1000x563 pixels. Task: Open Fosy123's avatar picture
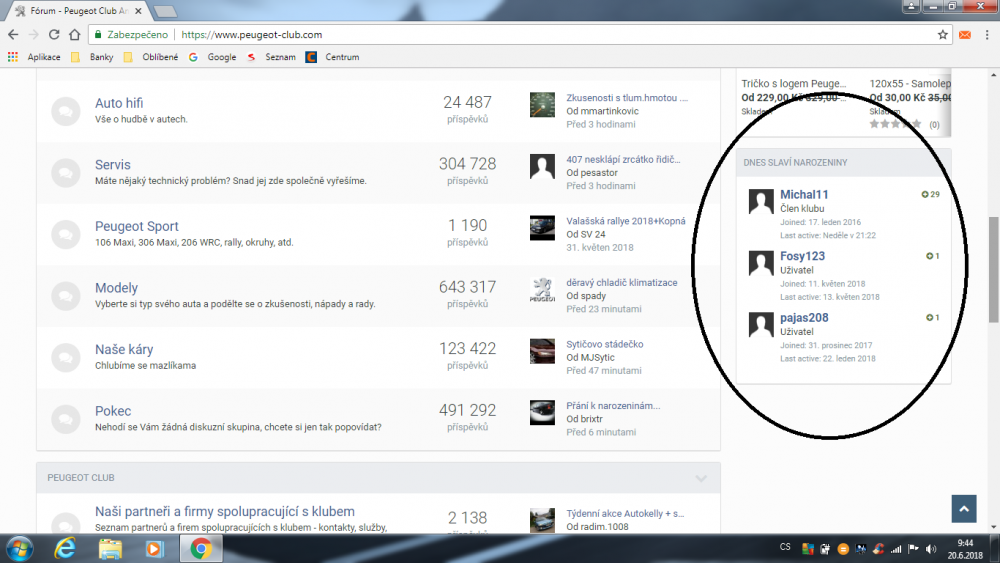tap(761, 263)
